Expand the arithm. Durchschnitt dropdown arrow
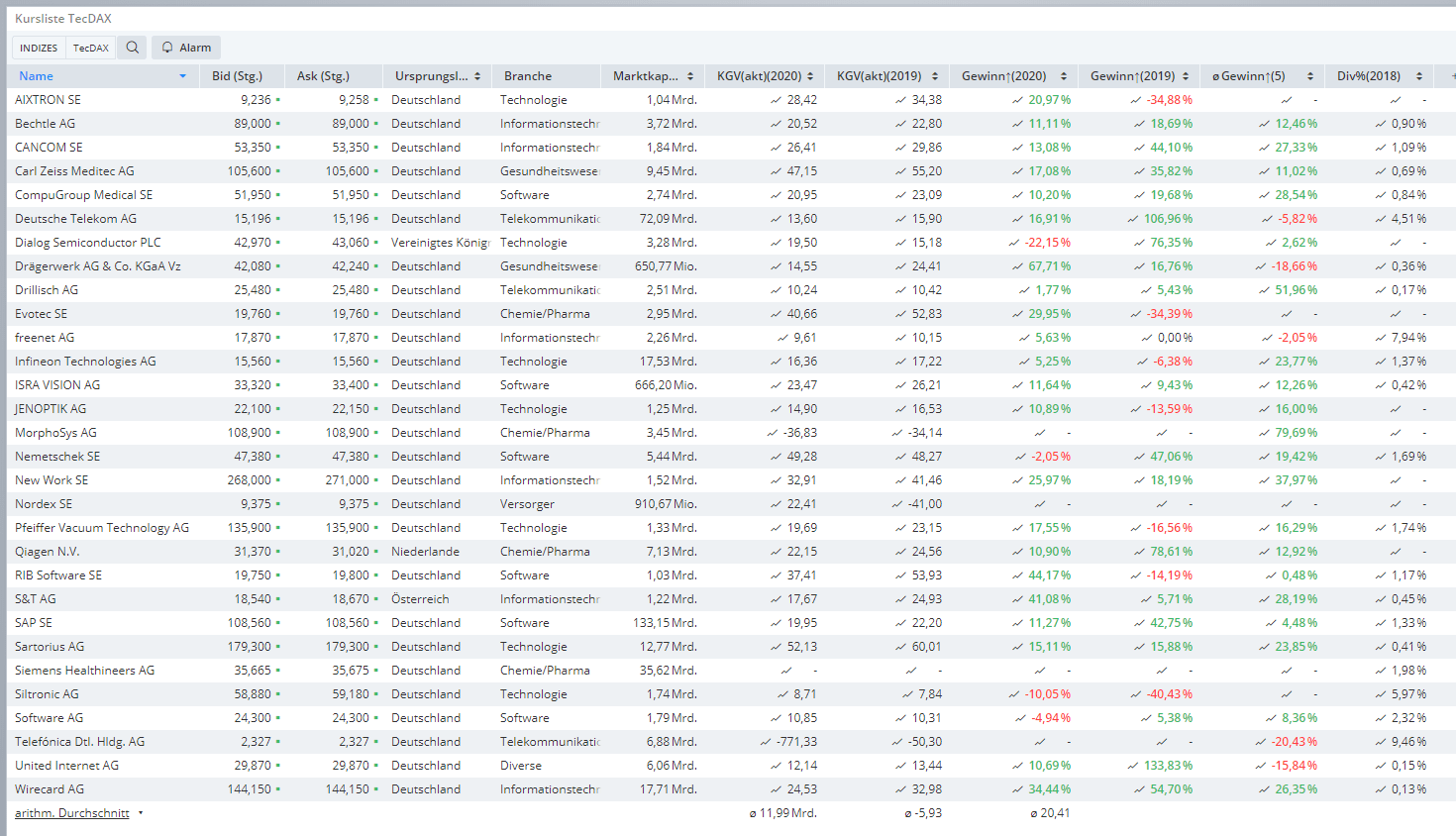 141,813
